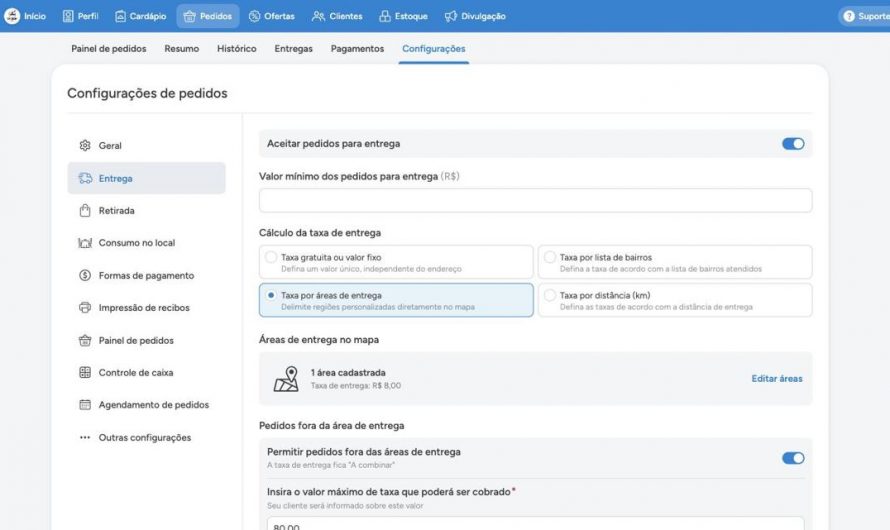890x530 pixels.
Task: Click the max fee field showing 80,00
Action: 535,524
